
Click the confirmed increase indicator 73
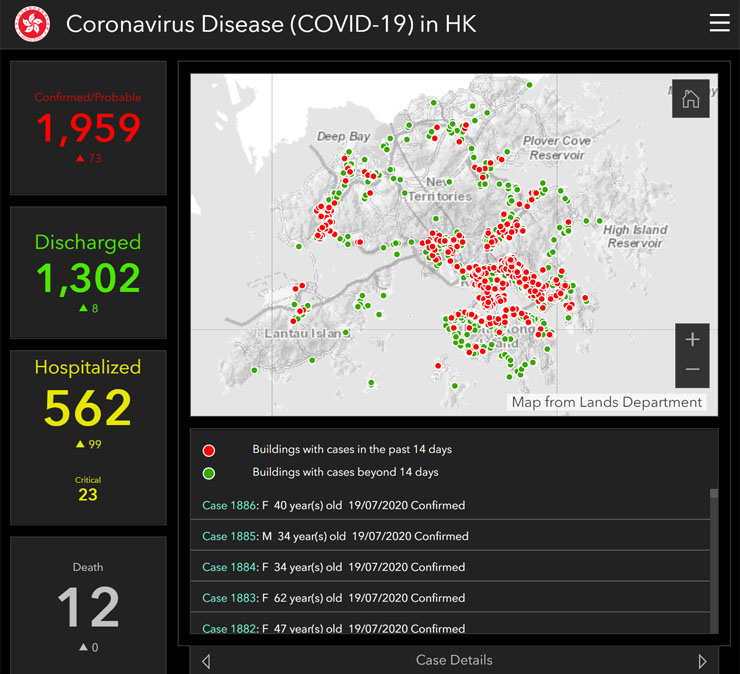89,159
